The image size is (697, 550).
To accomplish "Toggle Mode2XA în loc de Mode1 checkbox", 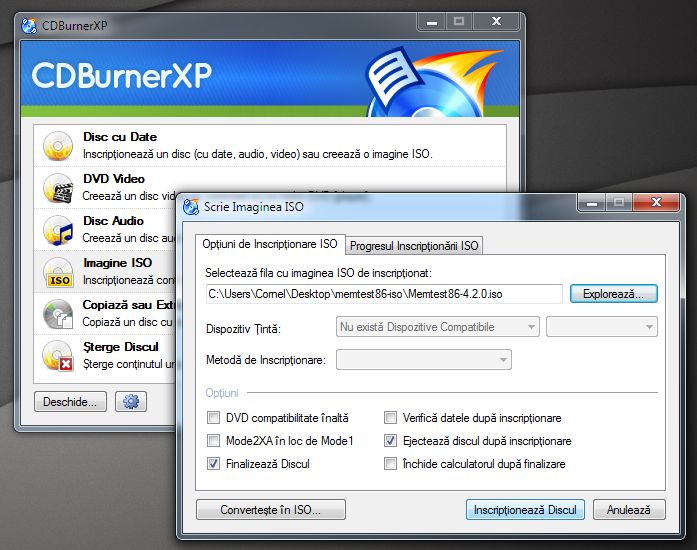I will [x=213, y=441].
